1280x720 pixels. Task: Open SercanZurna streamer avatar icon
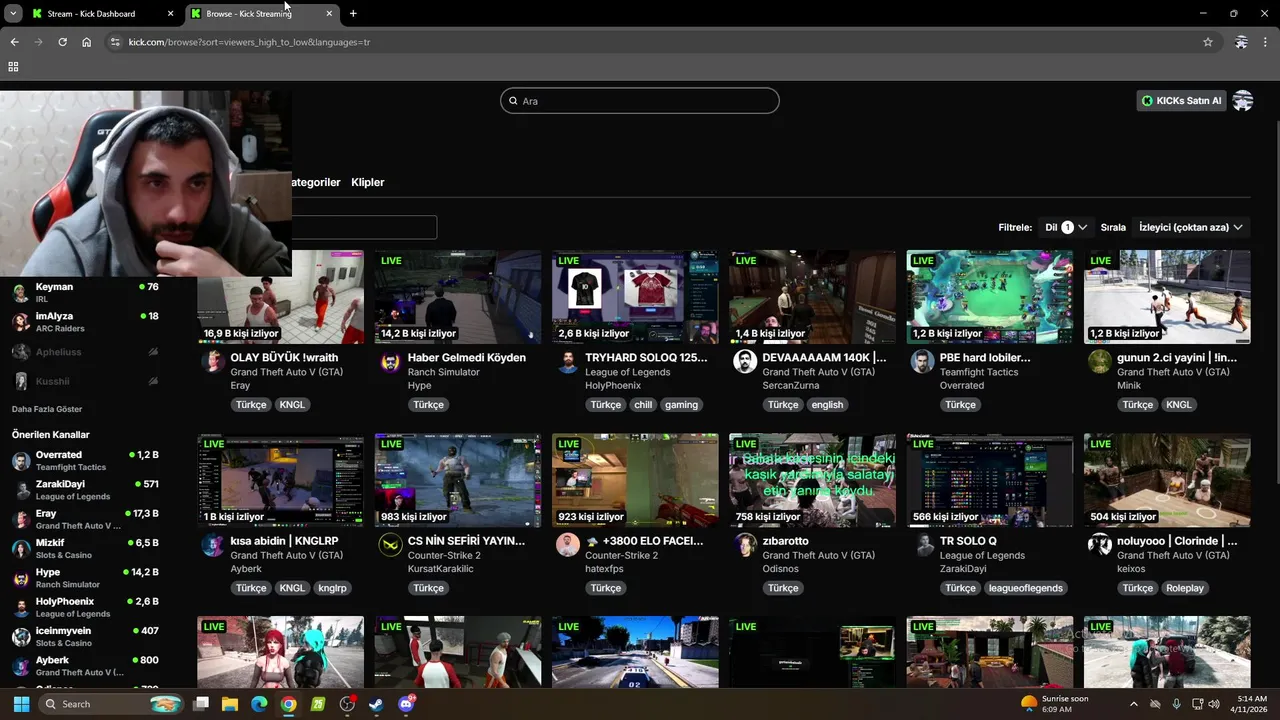[x=745, y=362]
